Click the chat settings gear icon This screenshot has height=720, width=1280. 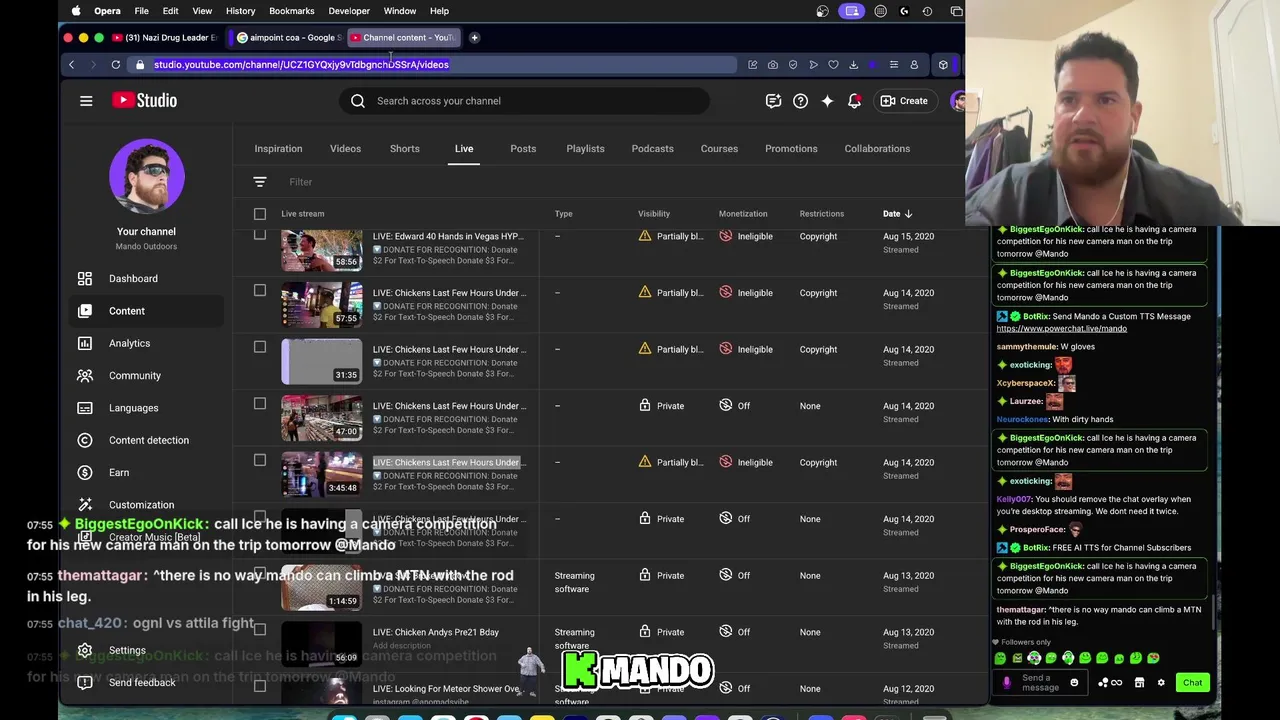pyautogui.click(x=1161, y=683)
